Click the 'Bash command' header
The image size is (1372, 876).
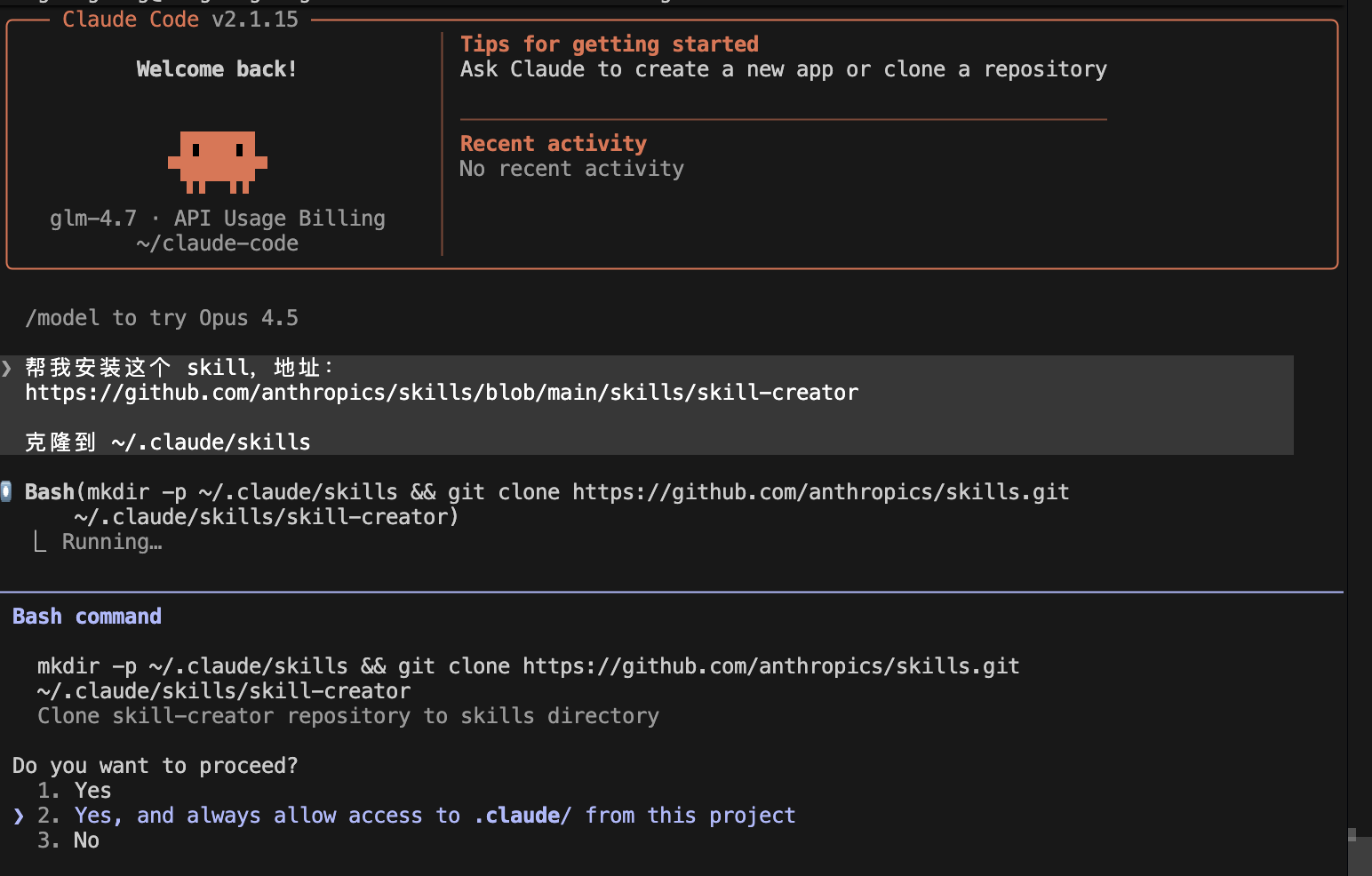click(87, 617)
